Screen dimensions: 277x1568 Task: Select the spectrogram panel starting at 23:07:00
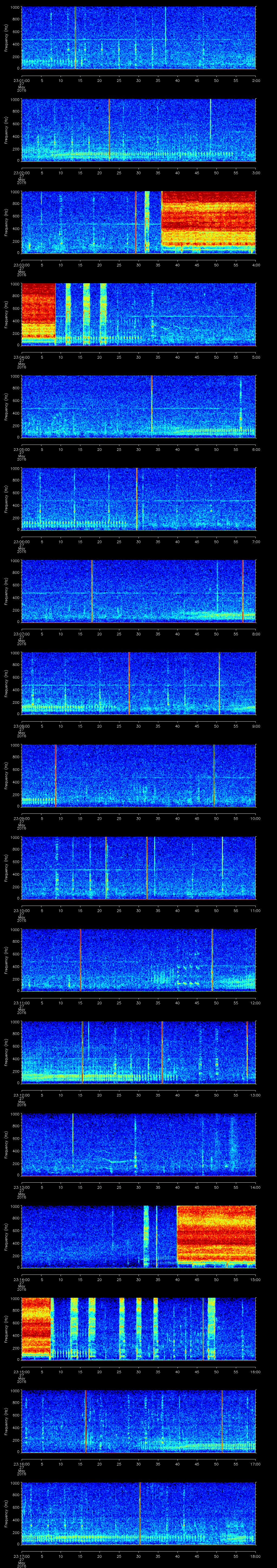click(x=138, y=590)
